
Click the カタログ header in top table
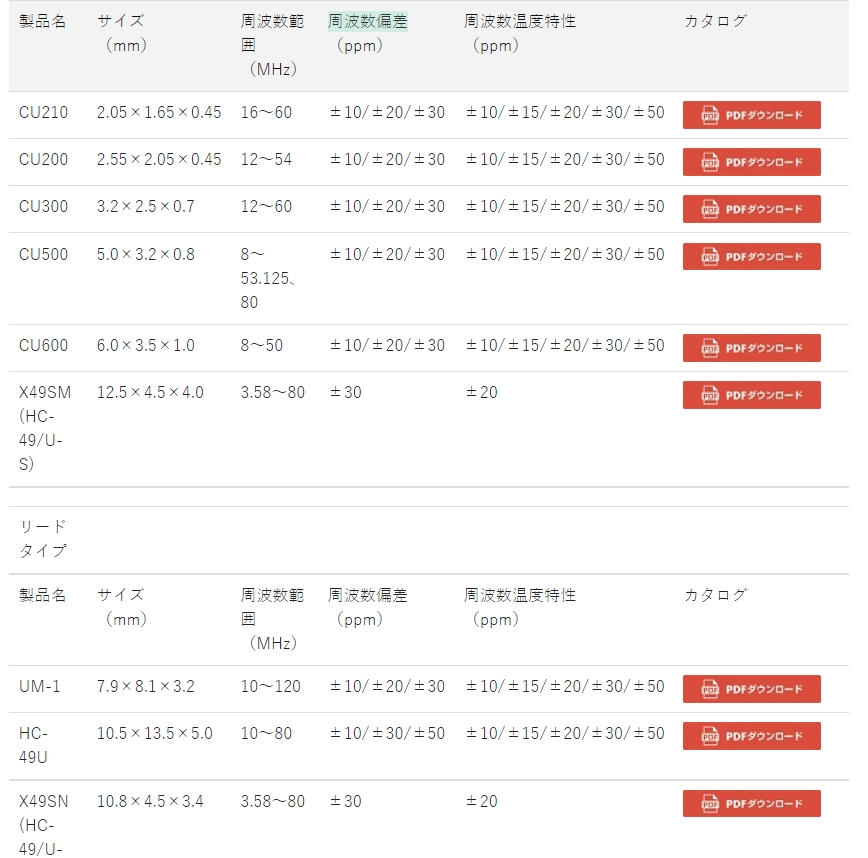[x=716, y=21]
